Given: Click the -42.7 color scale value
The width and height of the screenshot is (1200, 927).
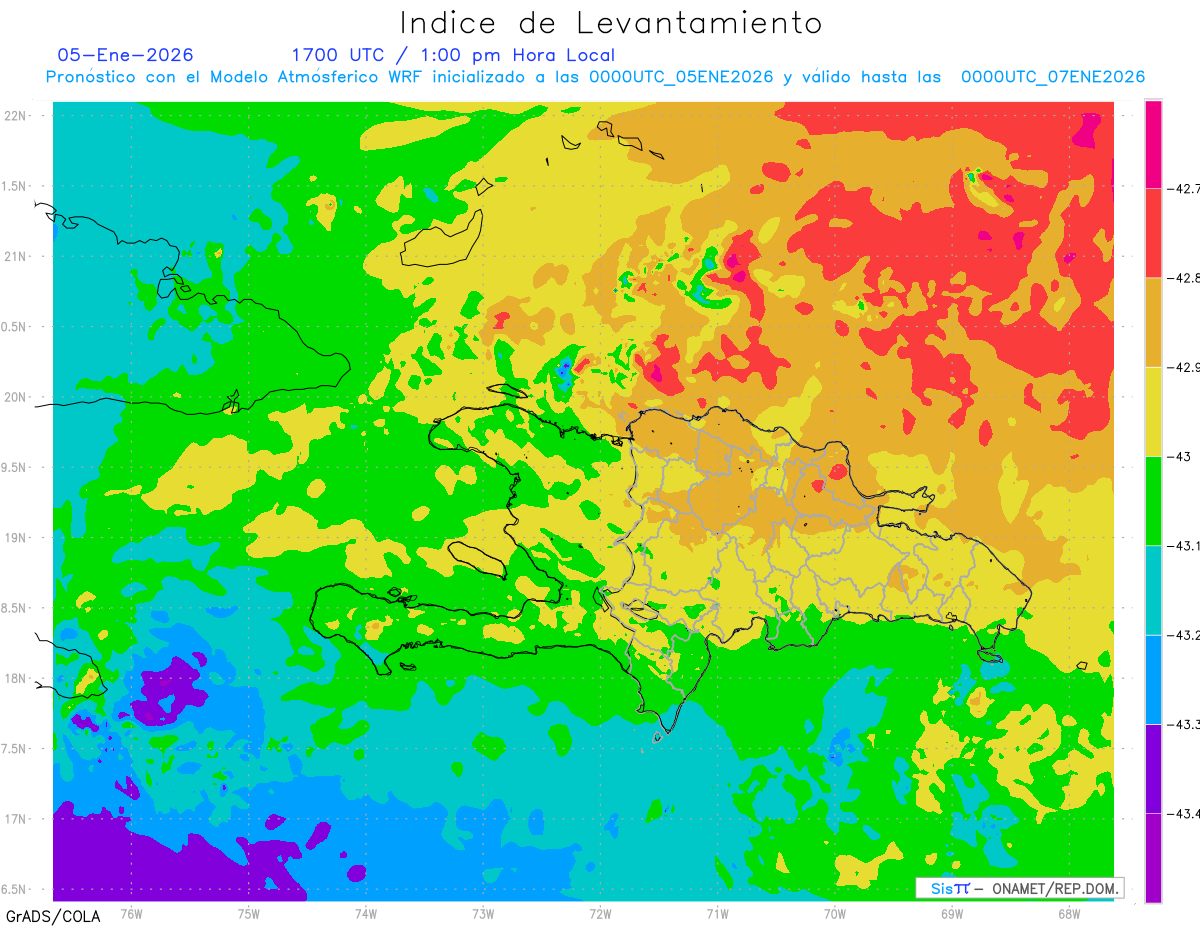Looking at the screenshot, I should tap(1186, 188).
